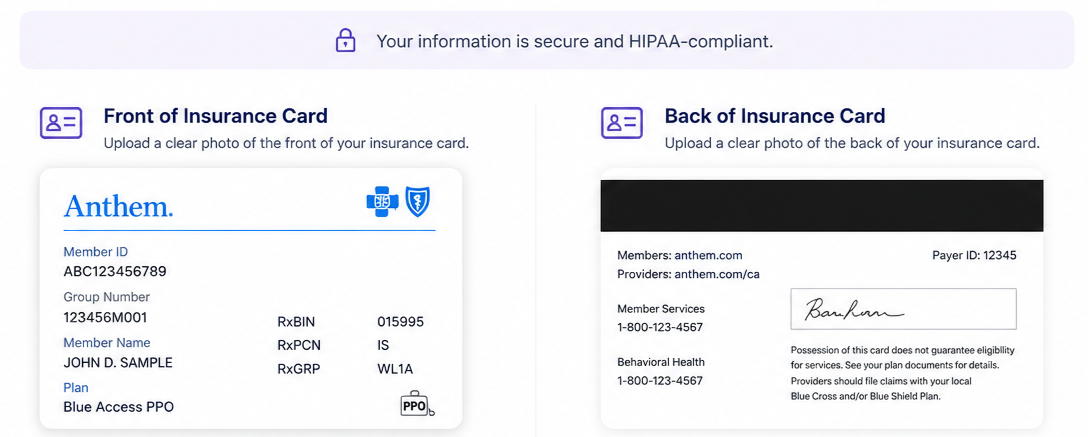Click the ID card icon beside Front of Insurance Card
This screenshot has width=1088, height=437.
point(61,123)
